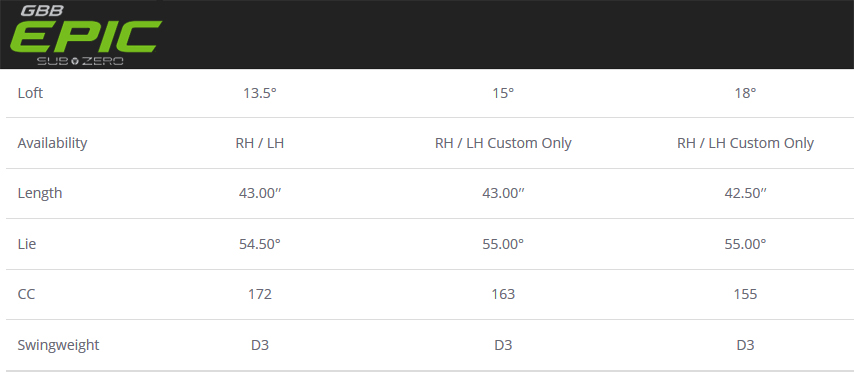Select the 163 CC value

coord(503,294)
